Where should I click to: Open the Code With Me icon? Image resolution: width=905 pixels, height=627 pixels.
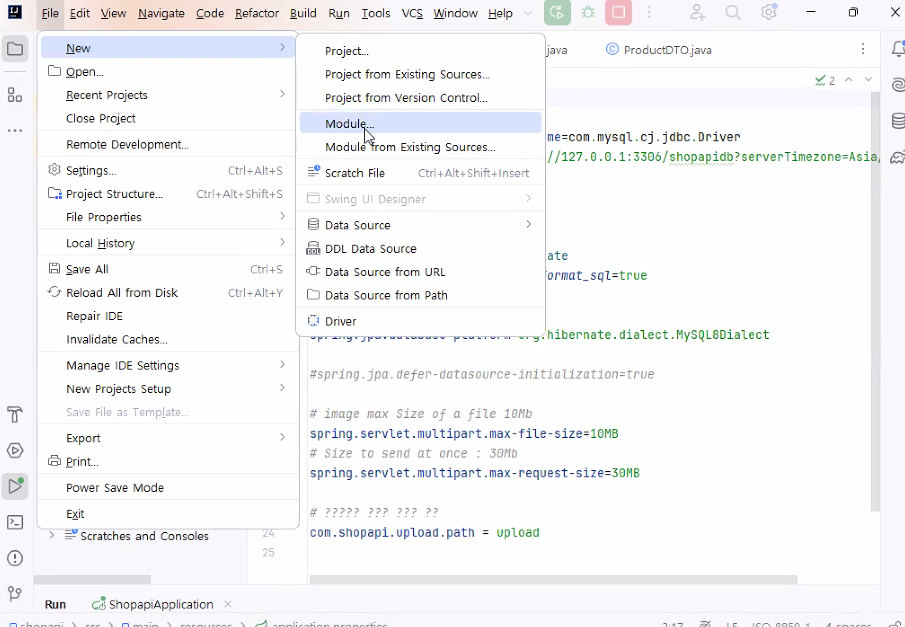[x=698, y=13]
